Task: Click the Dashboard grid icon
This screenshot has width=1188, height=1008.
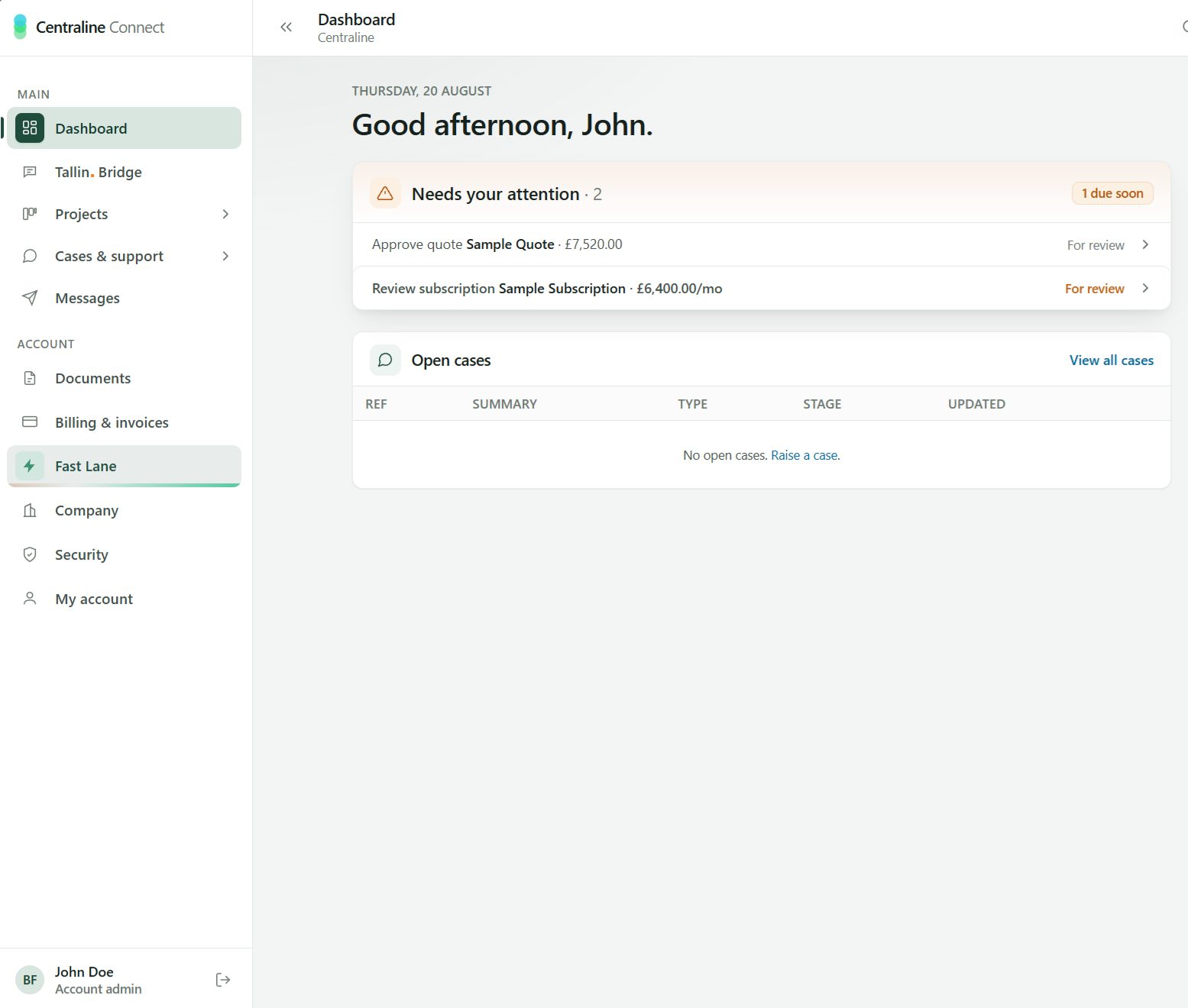Action: tap(30, 128)
